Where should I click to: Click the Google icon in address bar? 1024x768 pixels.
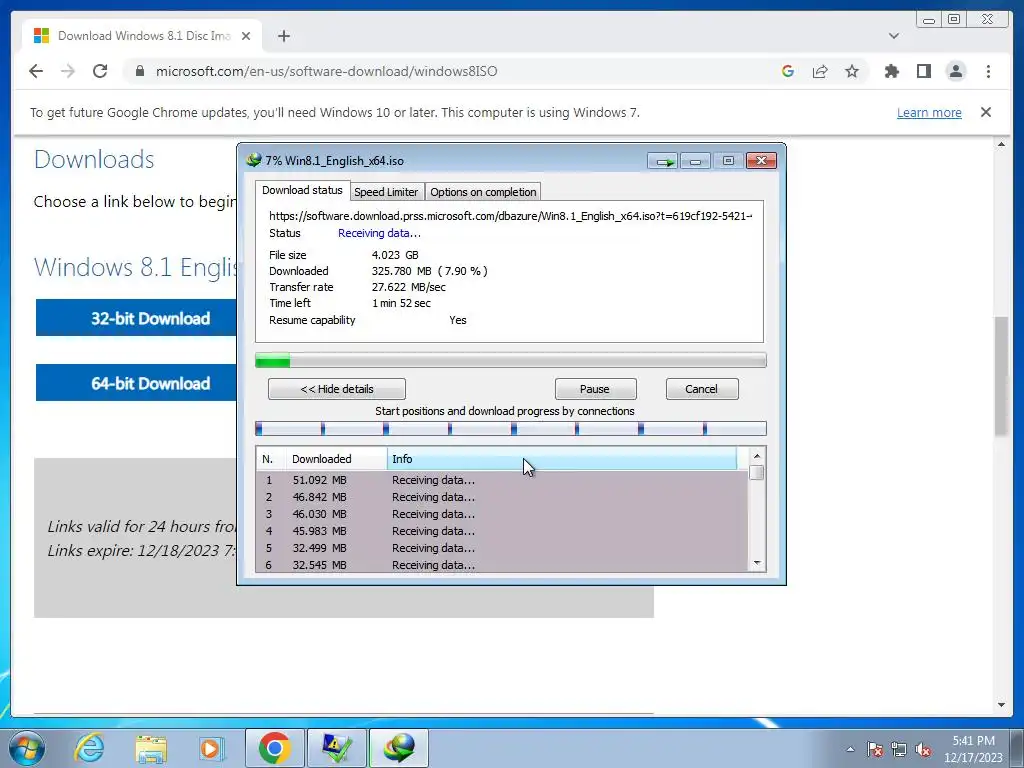click(x=788, y=71)
